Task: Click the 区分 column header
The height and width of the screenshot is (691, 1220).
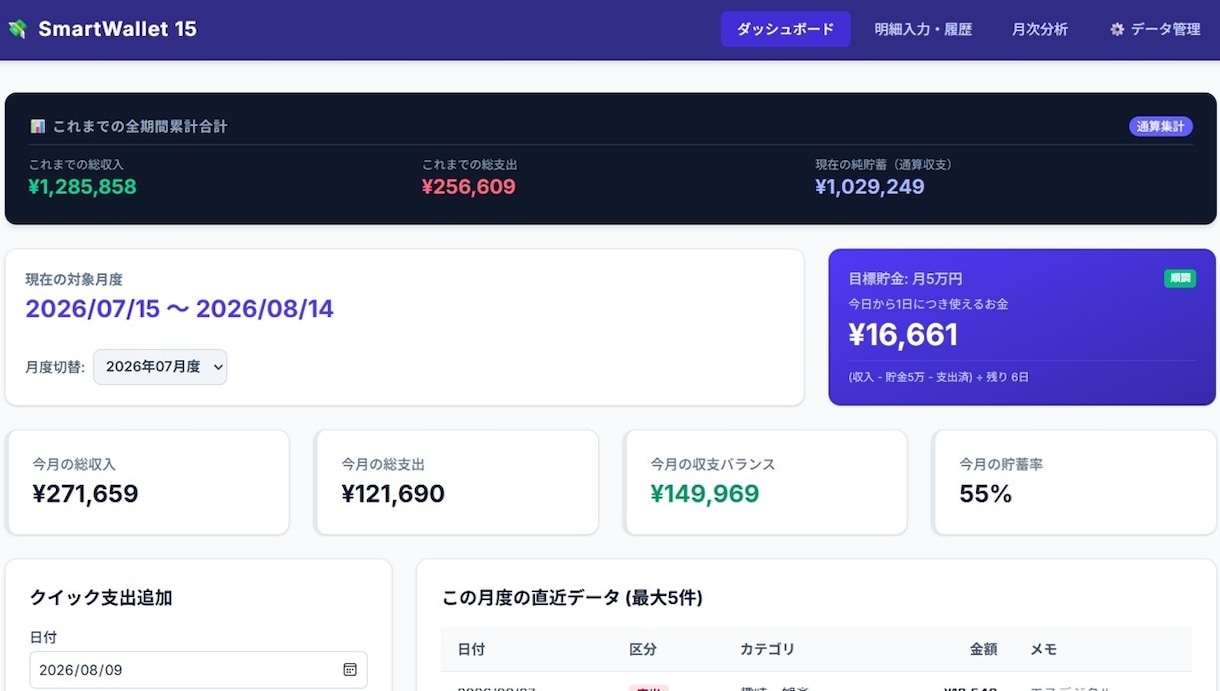Action: [x=643, y=649]
